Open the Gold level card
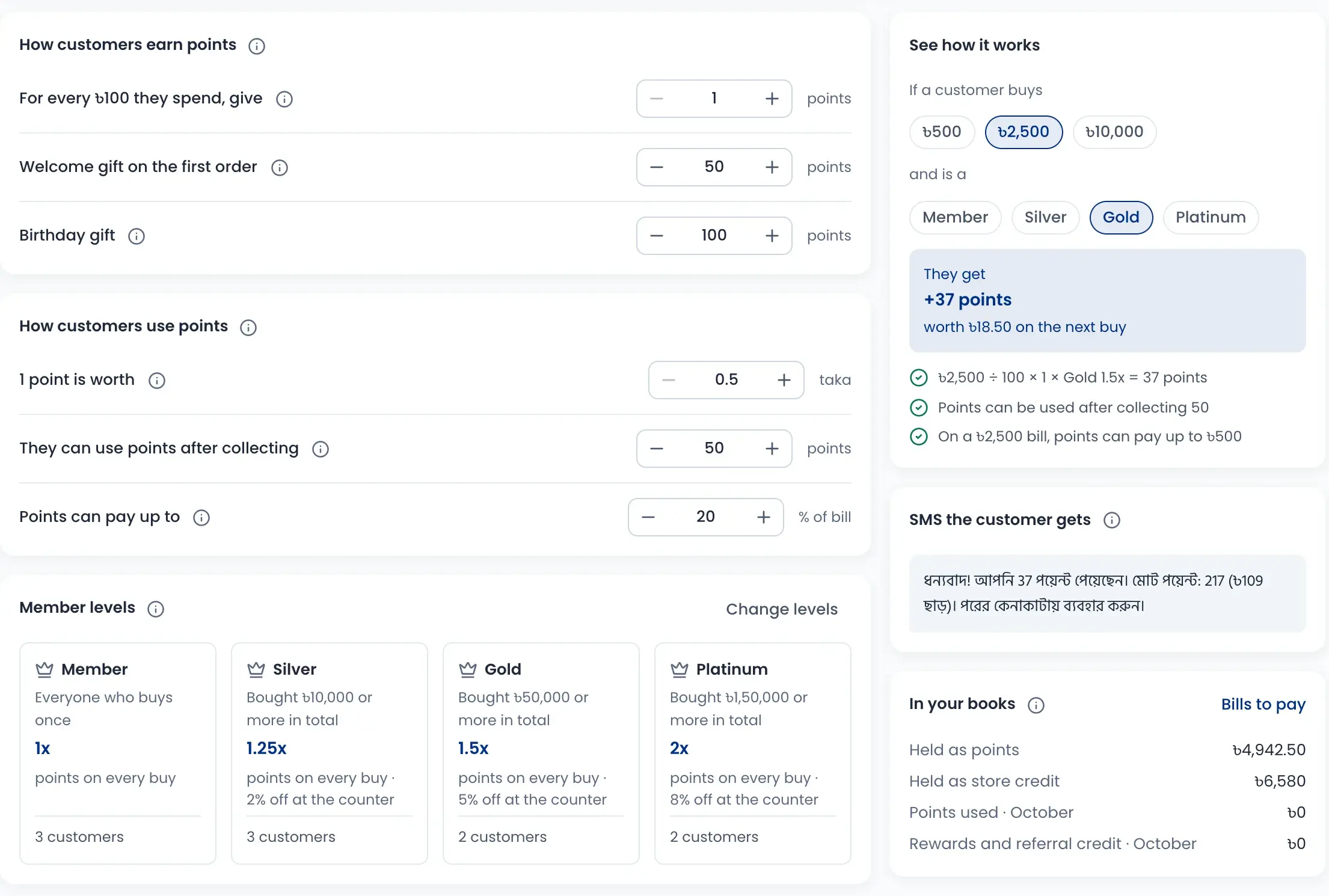This screenshot has height=896, width=1329. click(541, 753)
